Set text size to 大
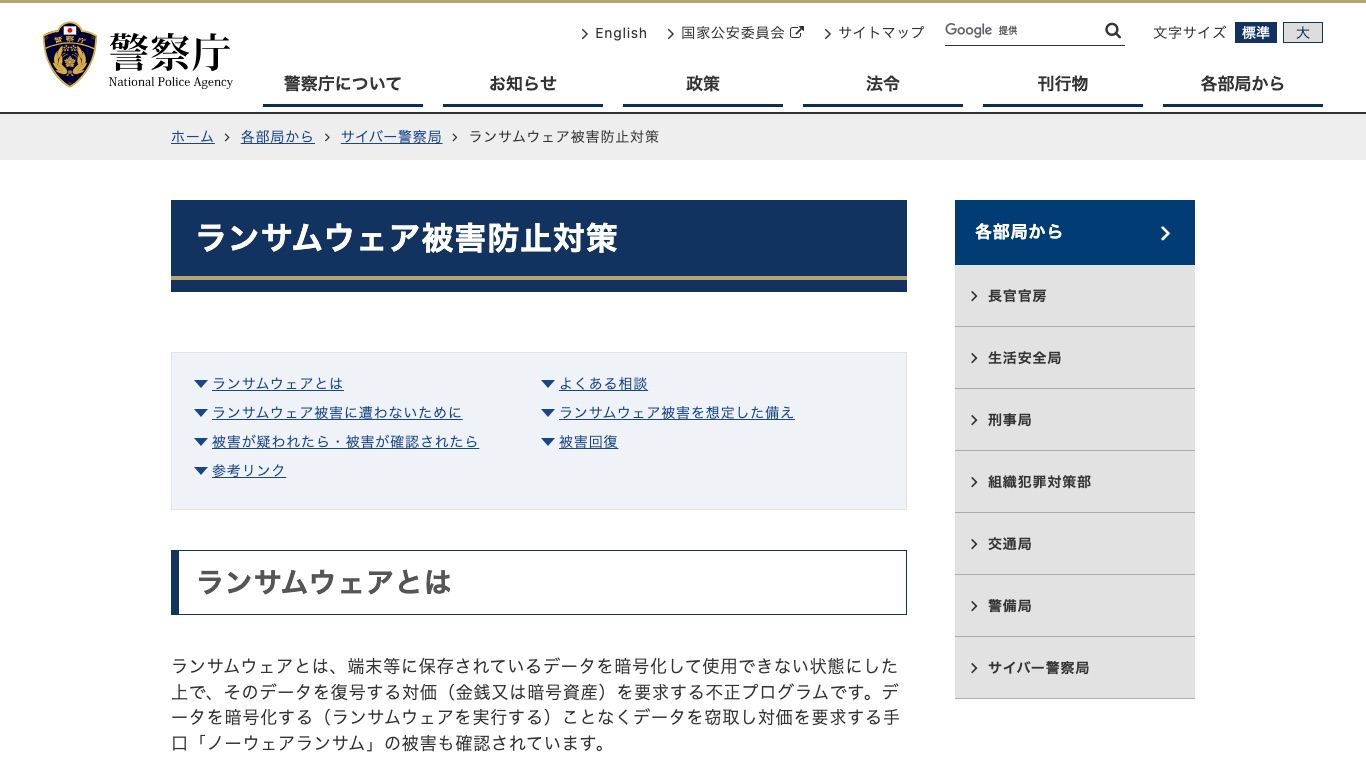This screenshot has width=1366, height=768. (1303, 33)
